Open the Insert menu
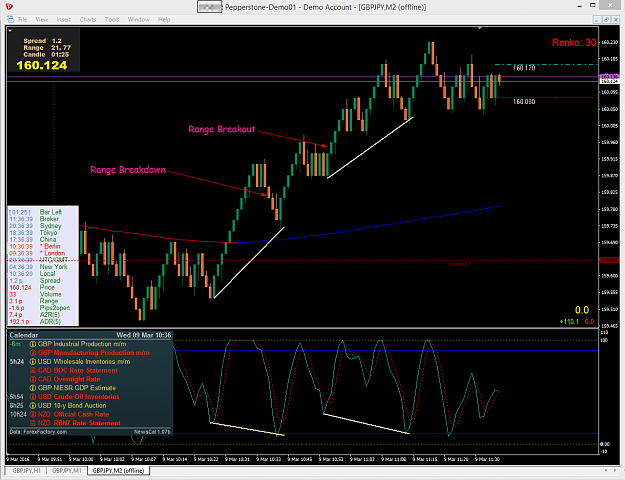 (x=63, y=19)
